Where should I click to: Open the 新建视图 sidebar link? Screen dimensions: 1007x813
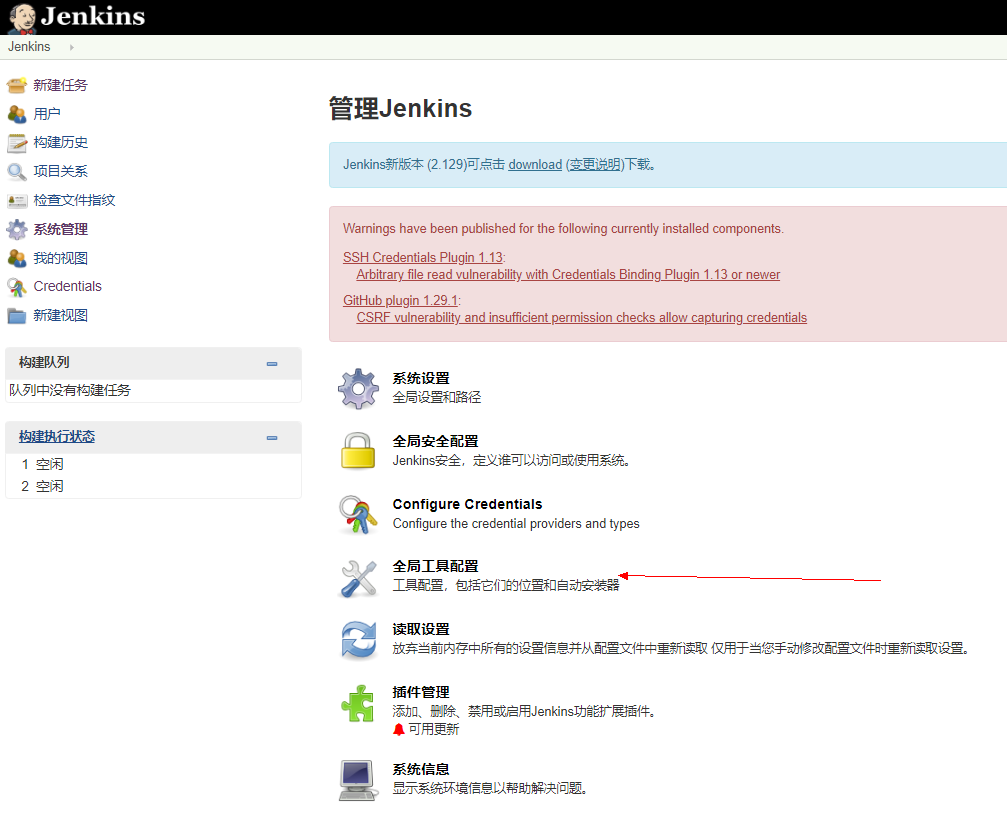60,315
